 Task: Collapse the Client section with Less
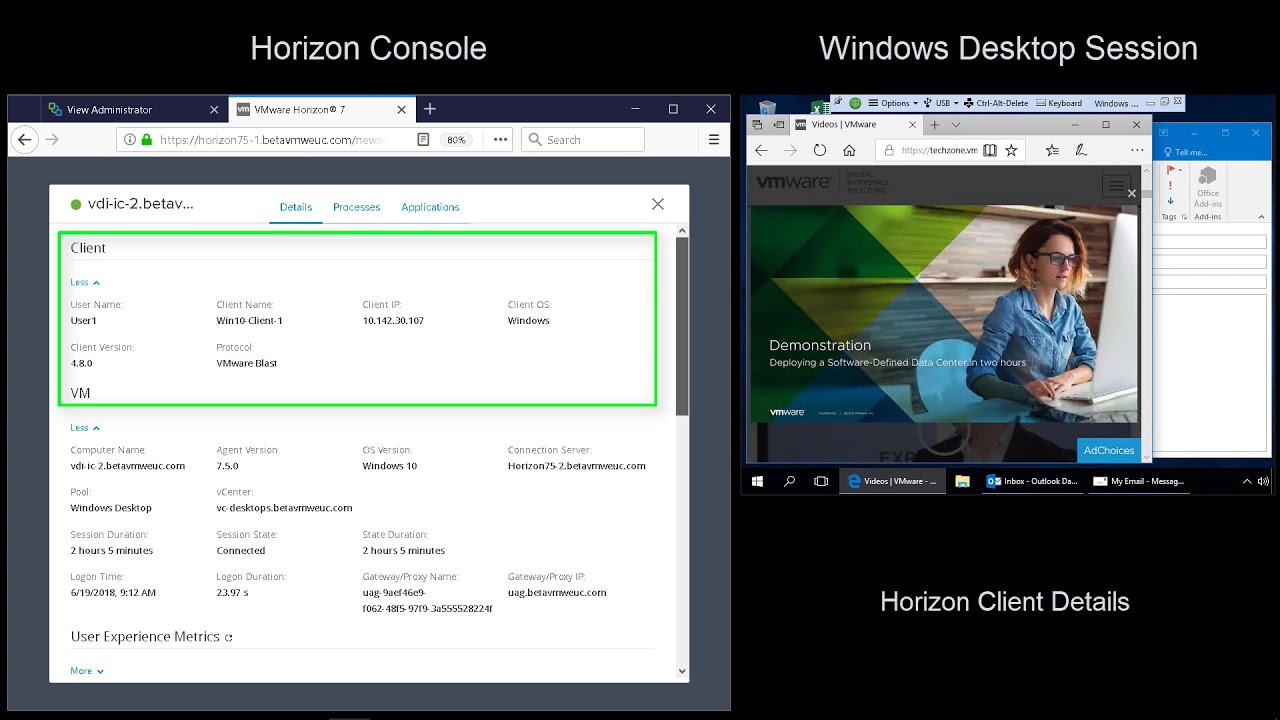tap(85, 282)
